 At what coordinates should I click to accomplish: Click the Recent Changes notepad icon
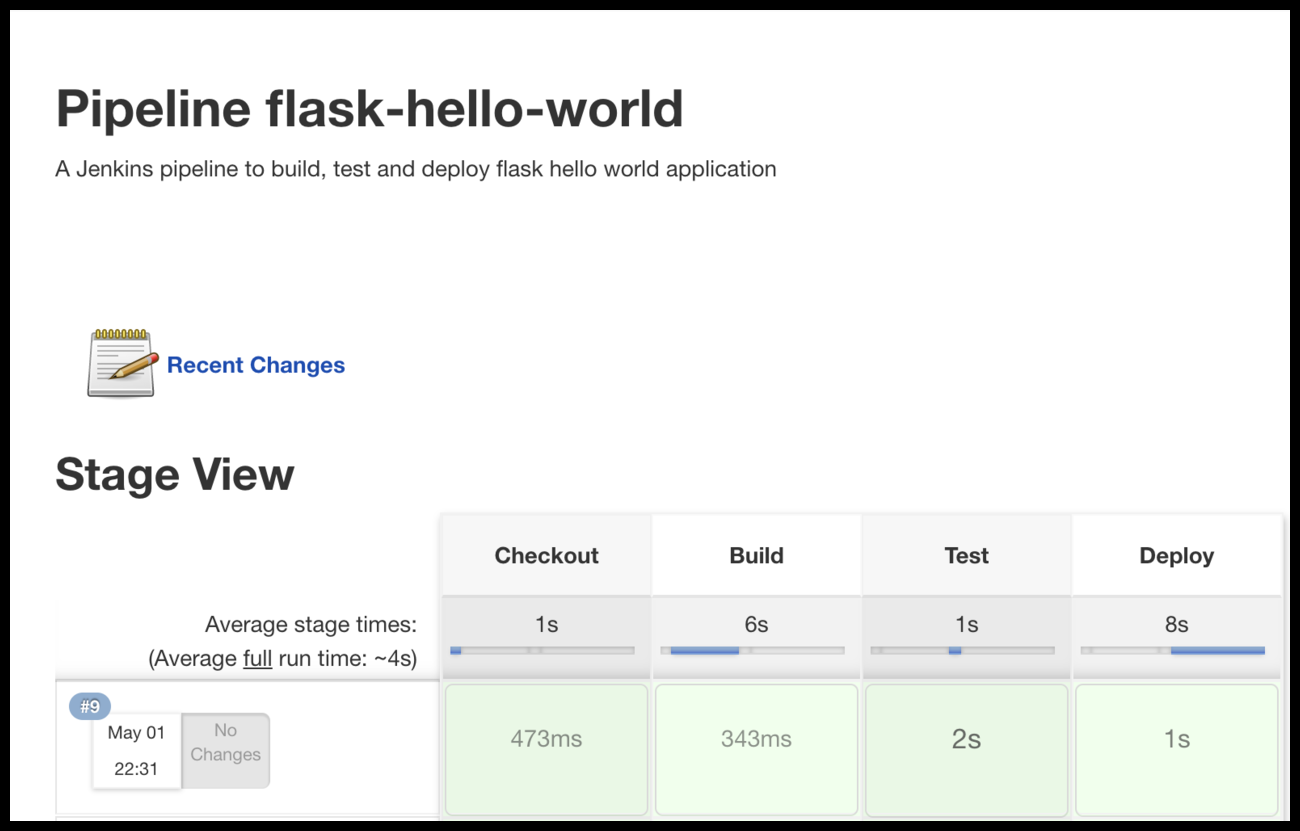coord(122,363)
